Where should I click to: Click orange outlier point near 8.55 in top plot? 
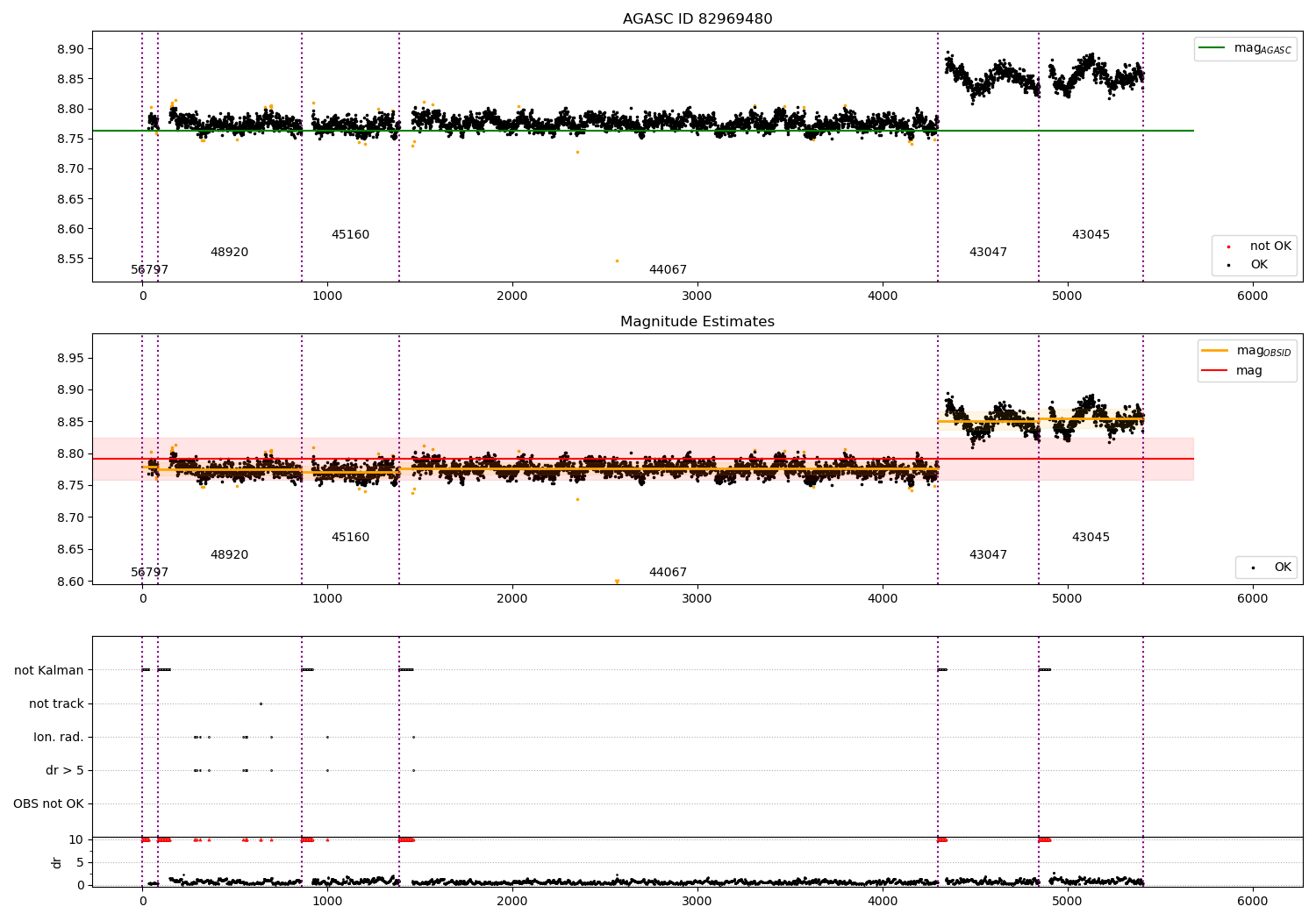[x=617, y=261]
